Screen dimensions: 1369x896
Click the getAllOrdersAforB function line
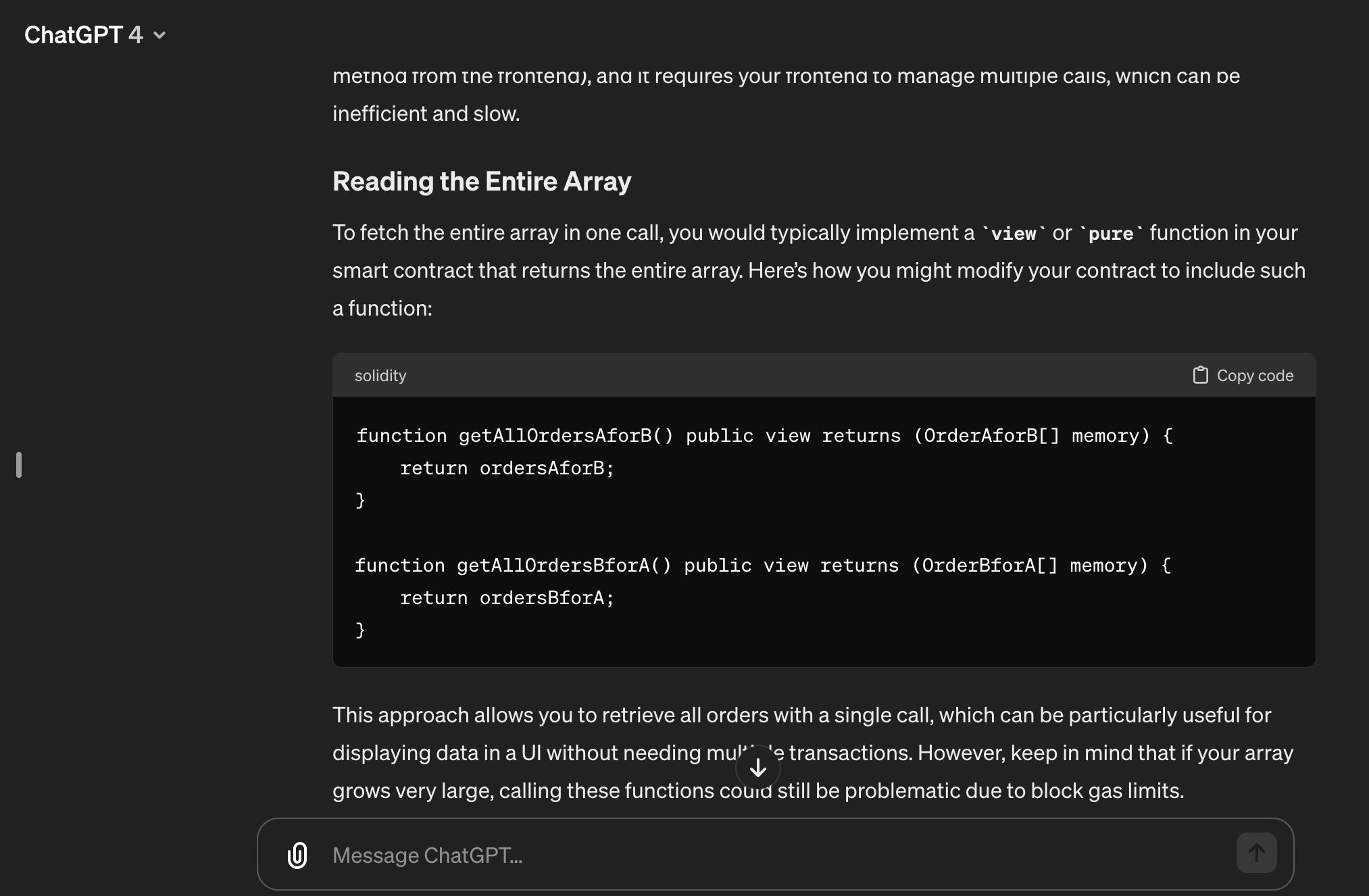[x=764, y=436]
